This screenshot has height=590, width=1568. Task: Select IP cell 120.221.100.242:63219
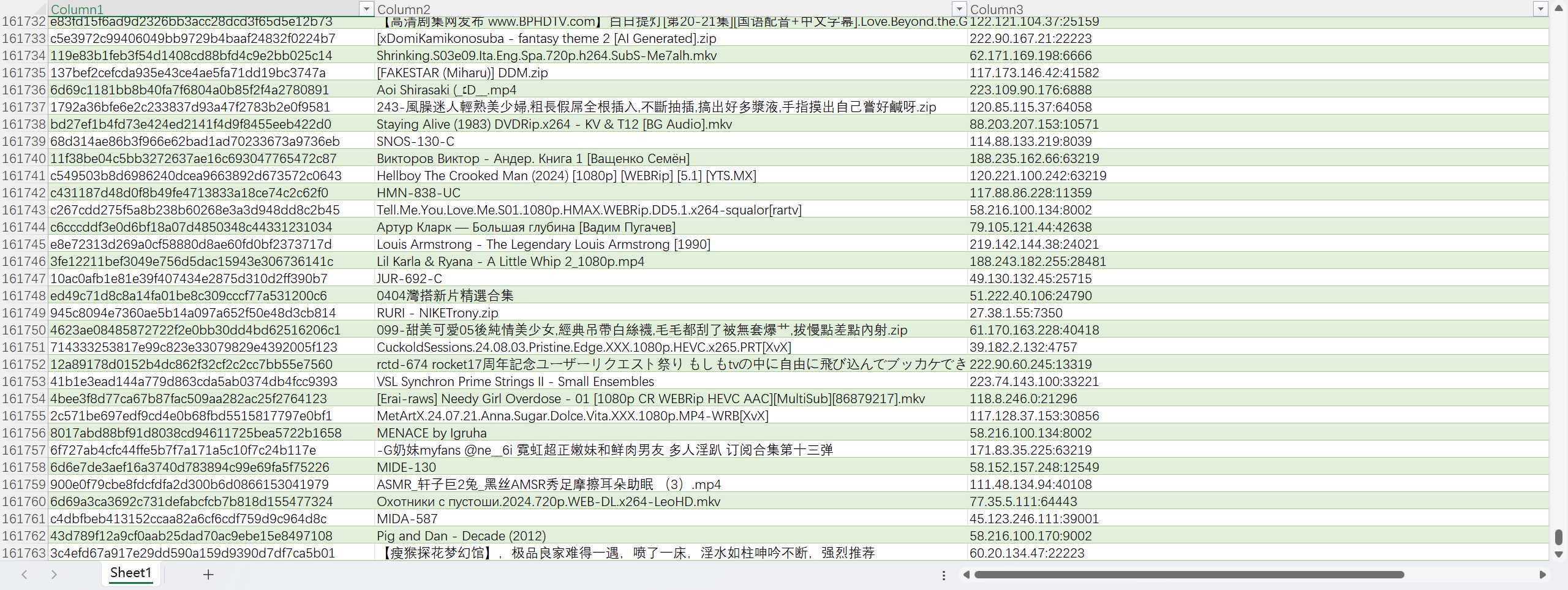tap(1258, 175)
